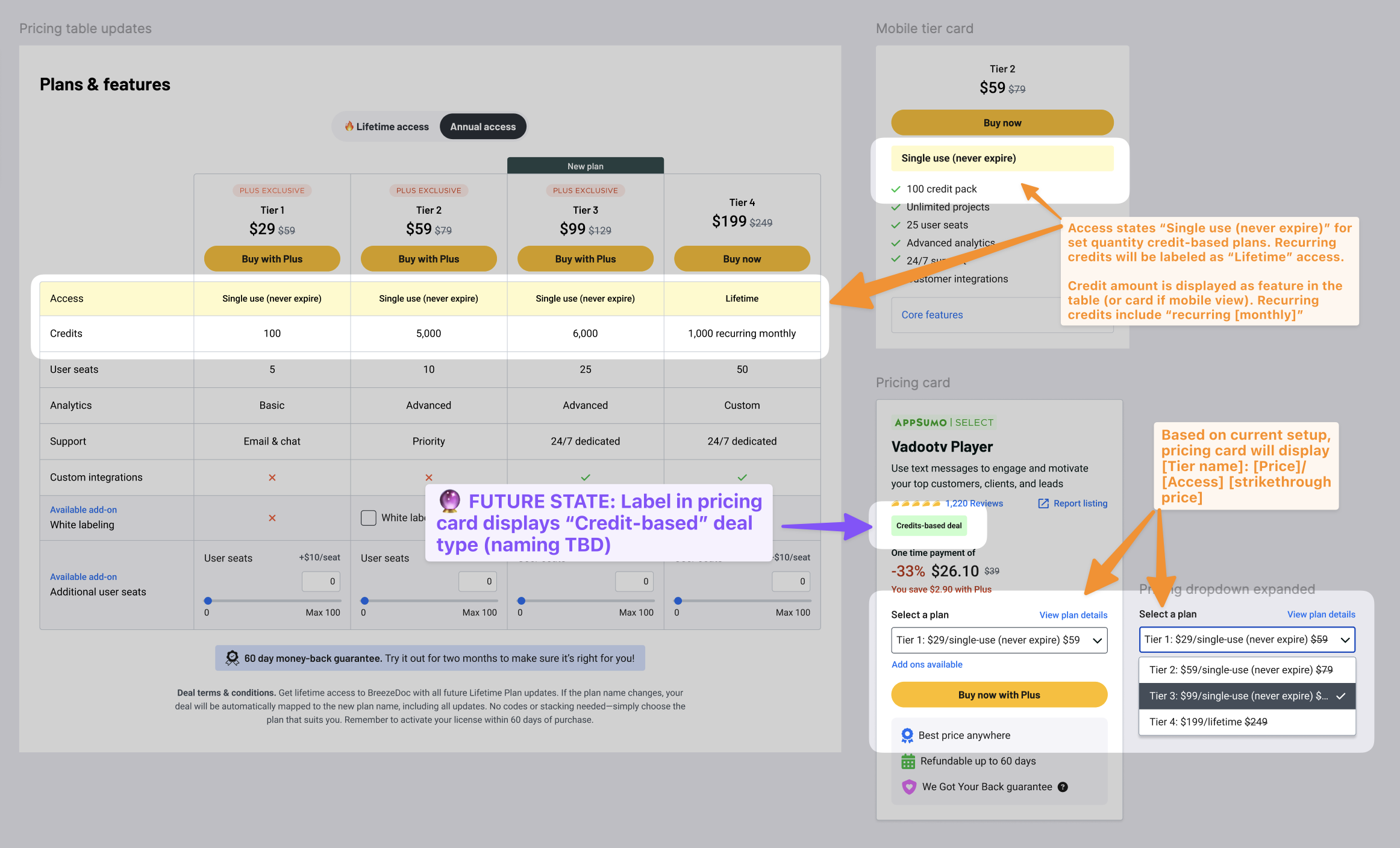Collapse the expanded Tier 1 plan dropdown

coord(1246,640)
